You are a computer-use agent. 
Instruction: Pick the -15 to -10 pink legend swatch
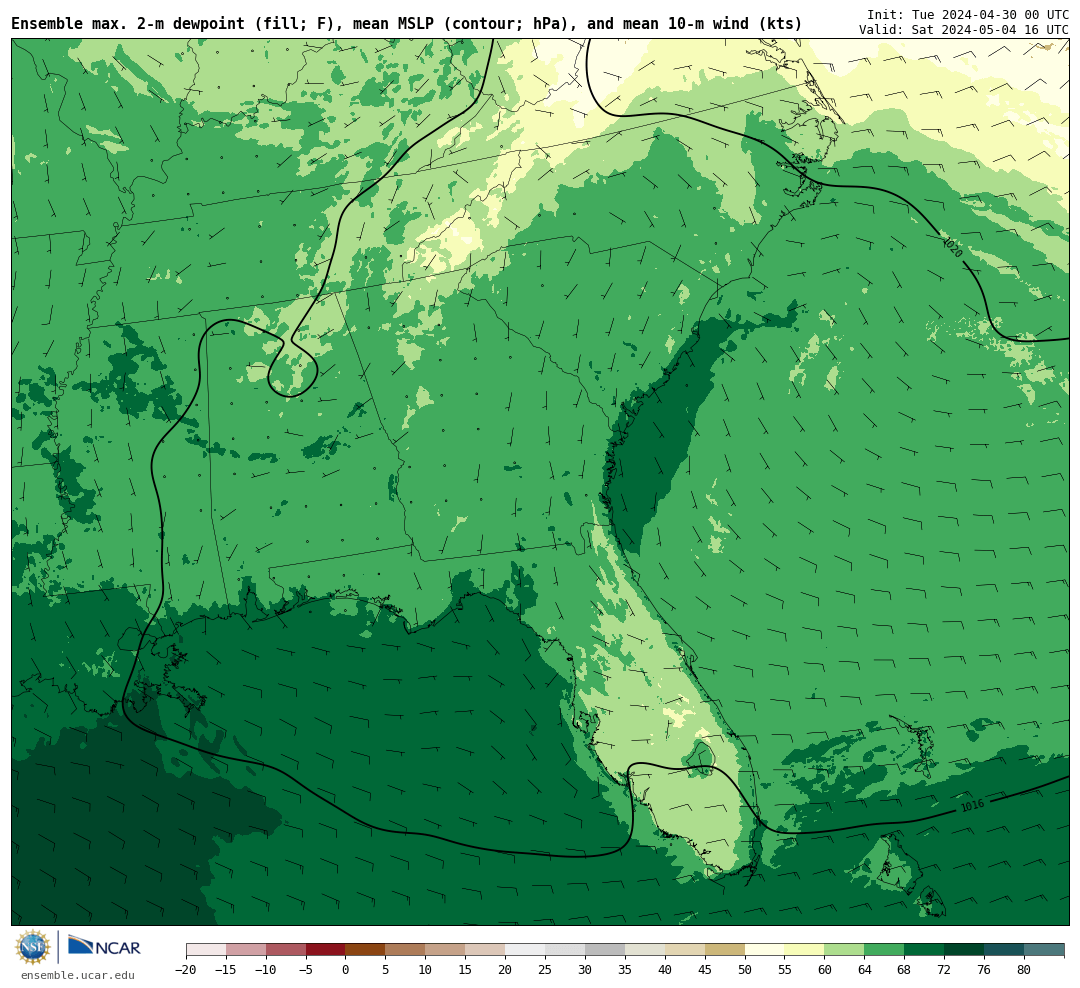pyautogui.click(x=246, y=950)
